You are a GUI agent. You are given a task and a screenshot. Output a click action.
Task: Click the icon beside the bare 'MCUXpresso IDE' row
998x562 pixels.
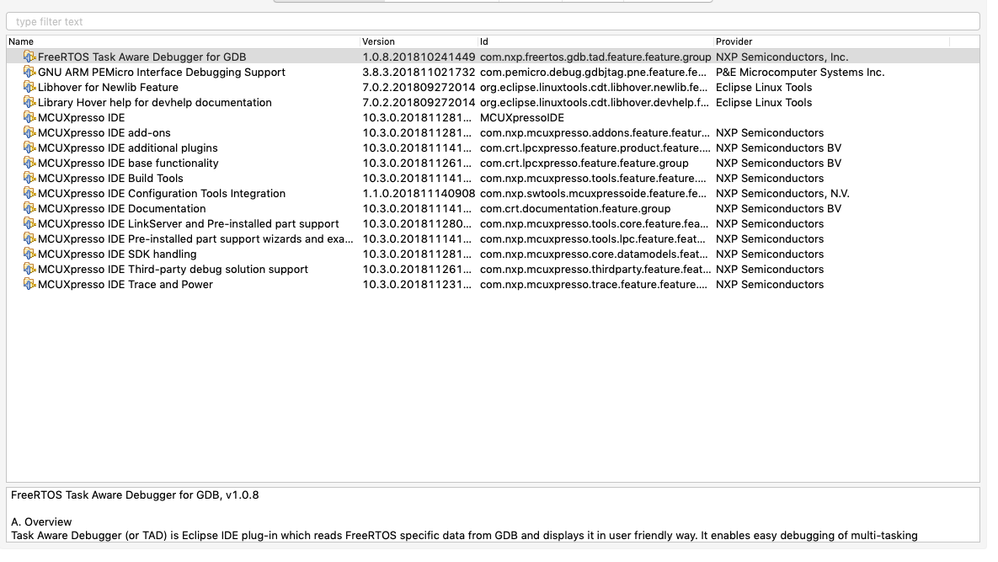[x=29, y=118]
